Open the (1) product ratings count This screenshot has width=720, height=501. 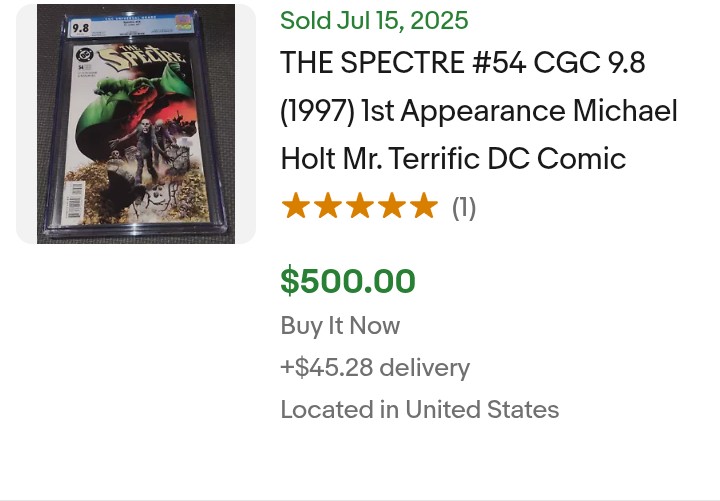click(x=464, y=208)
